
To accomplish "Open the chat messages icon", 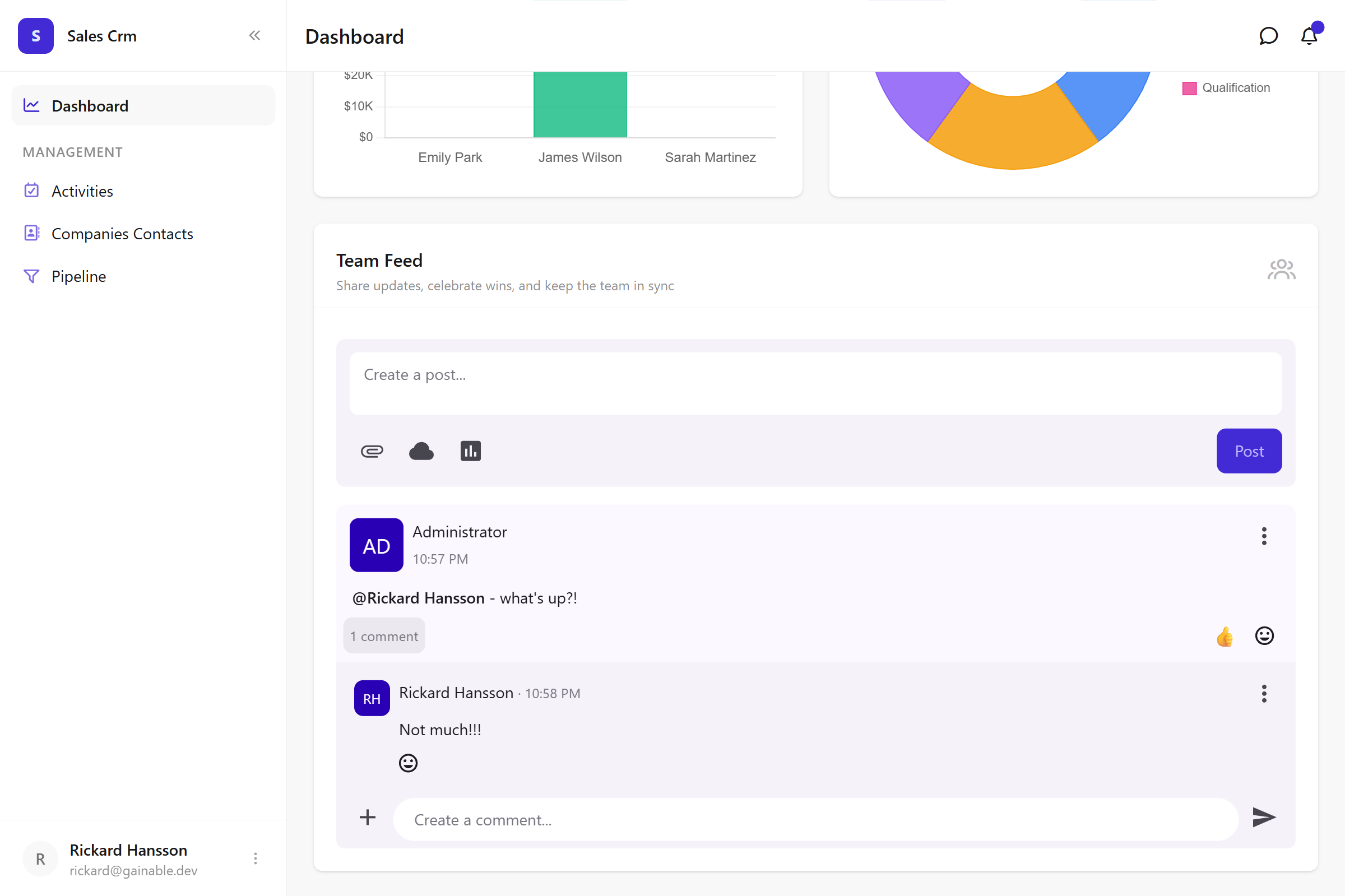I will (1268, 36).
